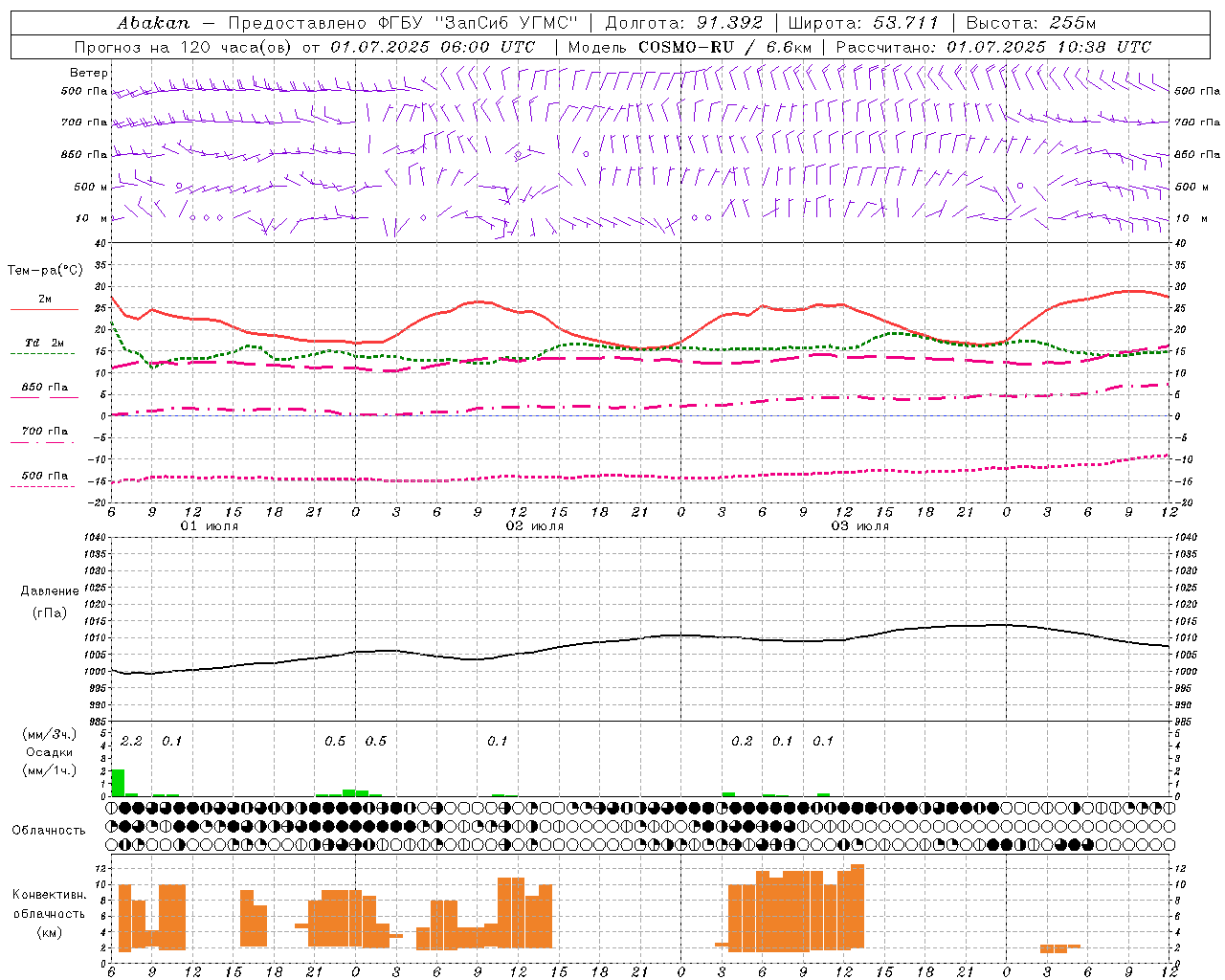Viewport: 1225px width, 980px height.
Task: Click the '02 июля' date label
Action: click(x=535, y=526)
